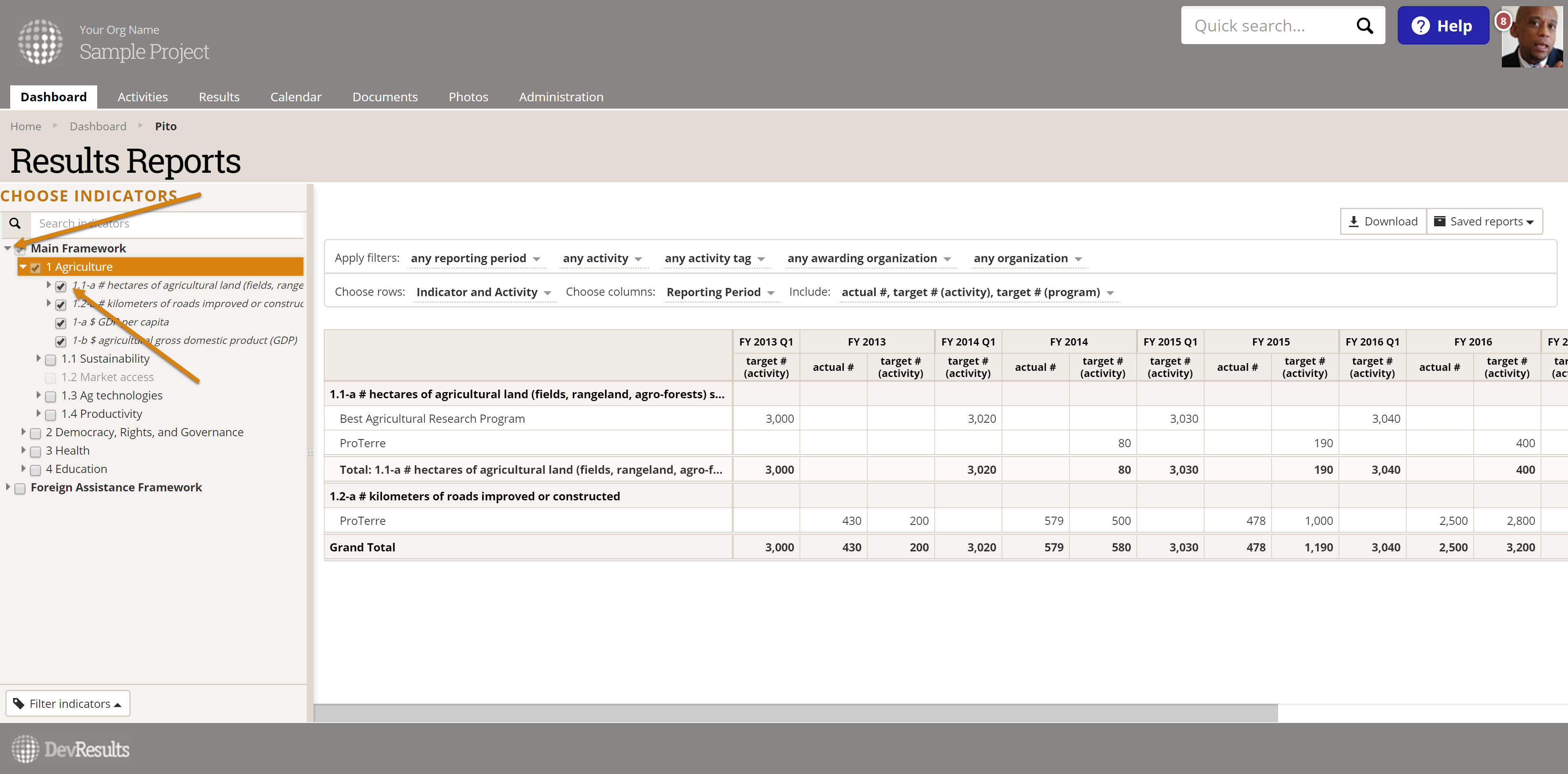Click the quick search magnifier icon

pos(1364,26)
